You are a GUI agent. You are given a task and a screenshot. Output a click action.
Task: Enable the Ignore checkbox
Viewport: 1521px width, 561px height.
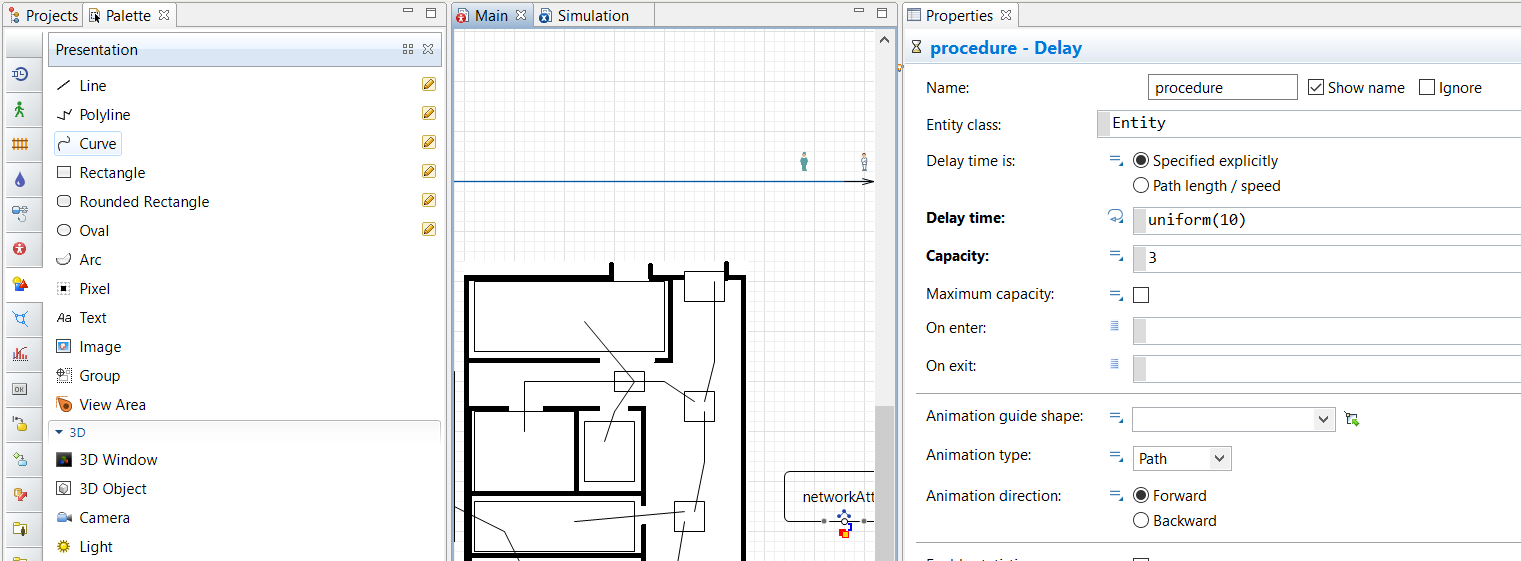click(1427, 88)
